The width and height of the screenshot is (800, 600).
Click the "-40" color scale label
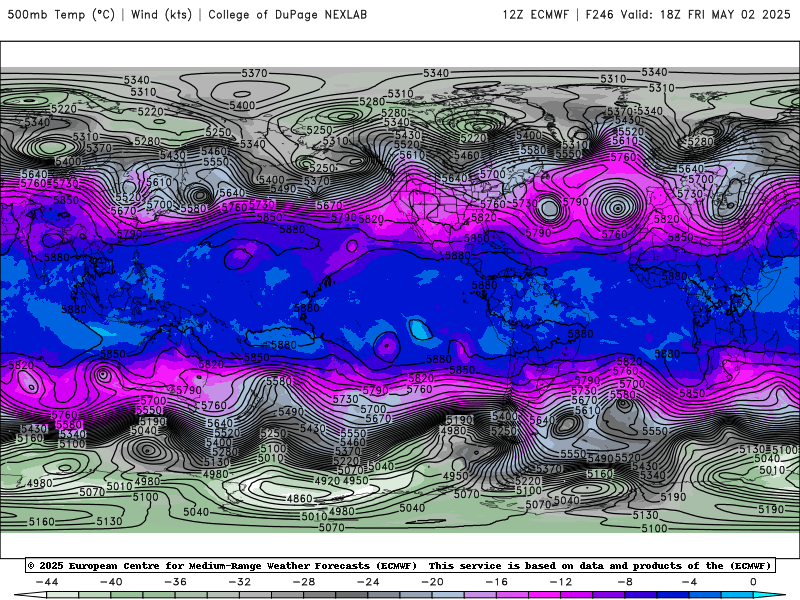pyautogui.click(x=111, y=582)
